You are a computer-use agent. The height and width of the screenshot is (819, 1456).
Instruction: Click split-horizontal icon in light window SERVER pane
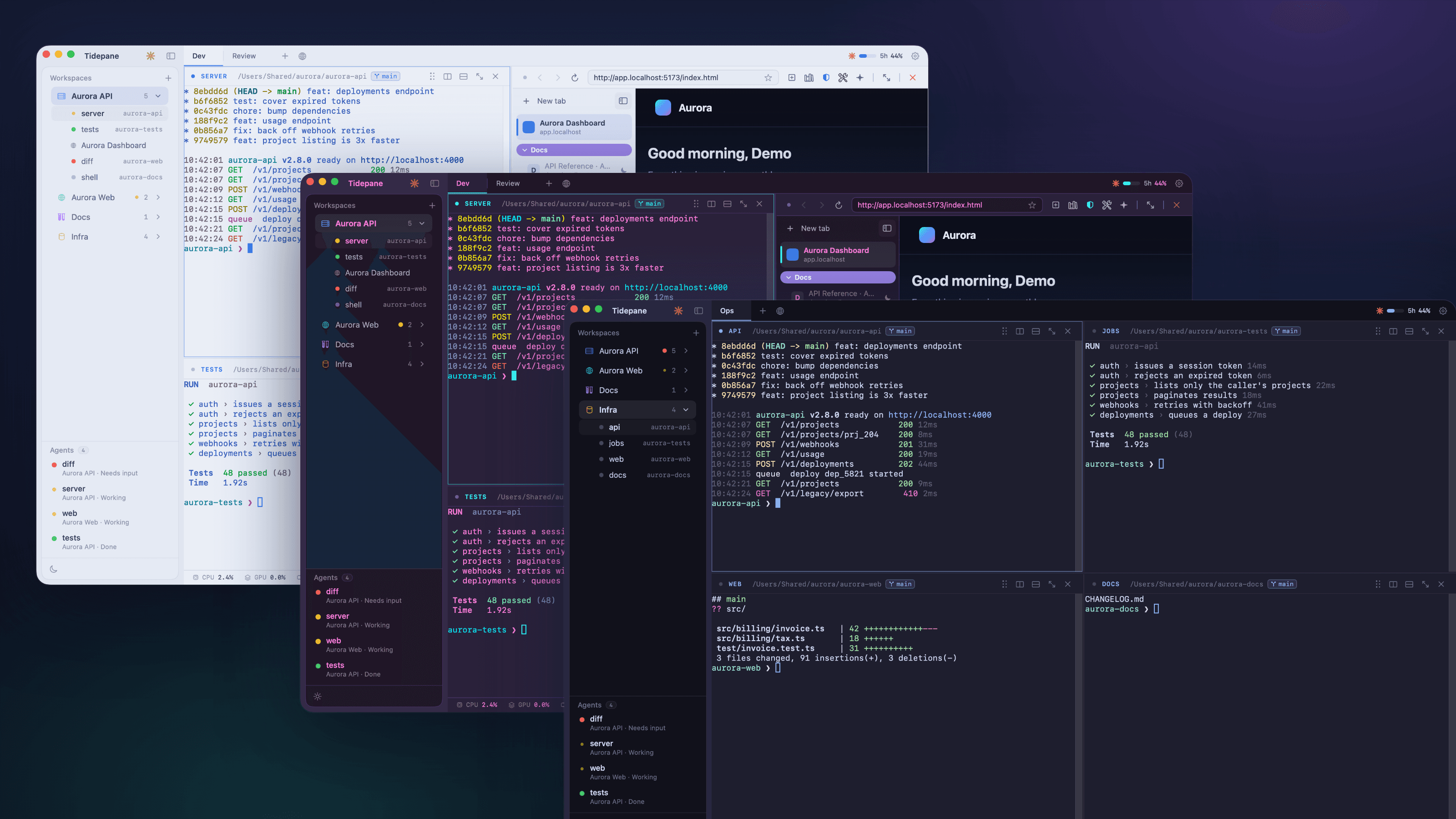[x=464, y=76]
